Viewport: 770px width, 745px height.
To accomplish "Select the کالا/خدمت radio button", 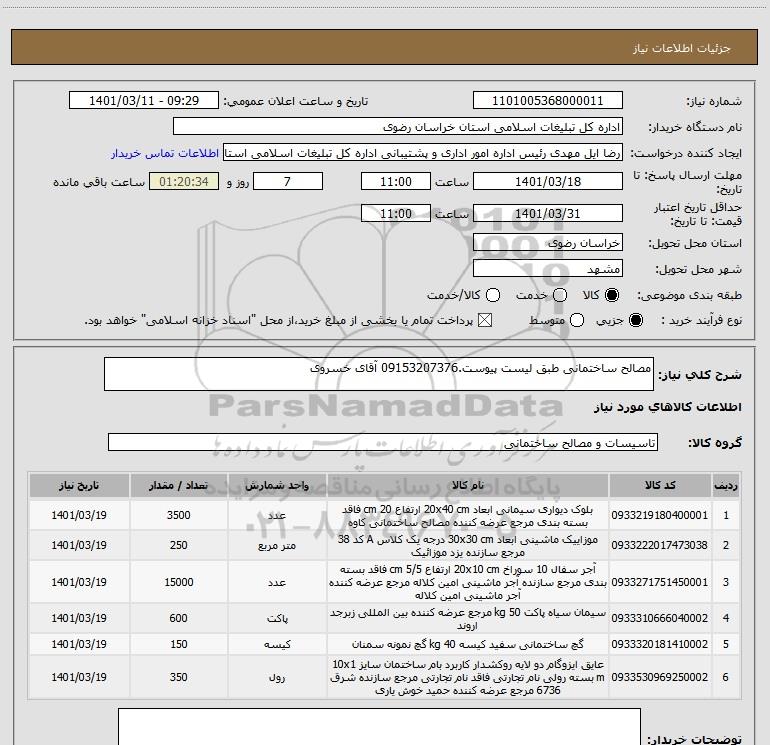I will [x=493, y=295].
